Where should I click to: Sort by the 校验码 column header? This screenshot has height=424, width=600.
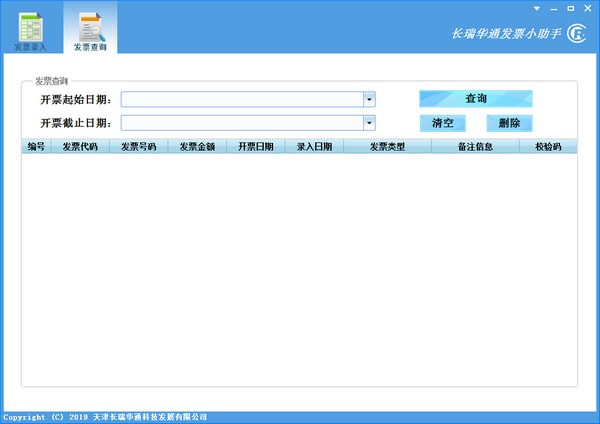click(548, 147)
